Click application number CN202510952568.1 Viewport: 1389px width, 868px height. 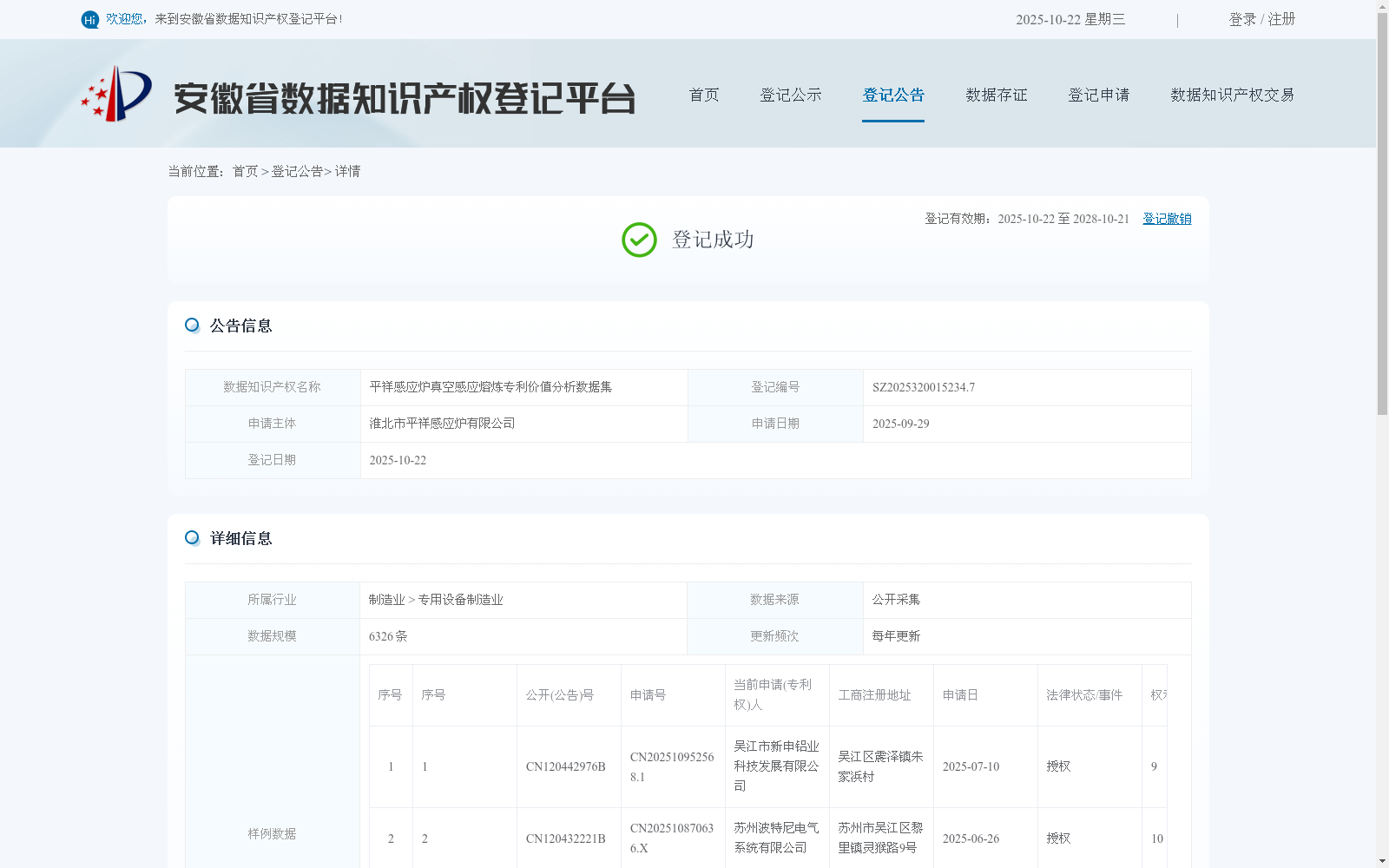point(672,766)
